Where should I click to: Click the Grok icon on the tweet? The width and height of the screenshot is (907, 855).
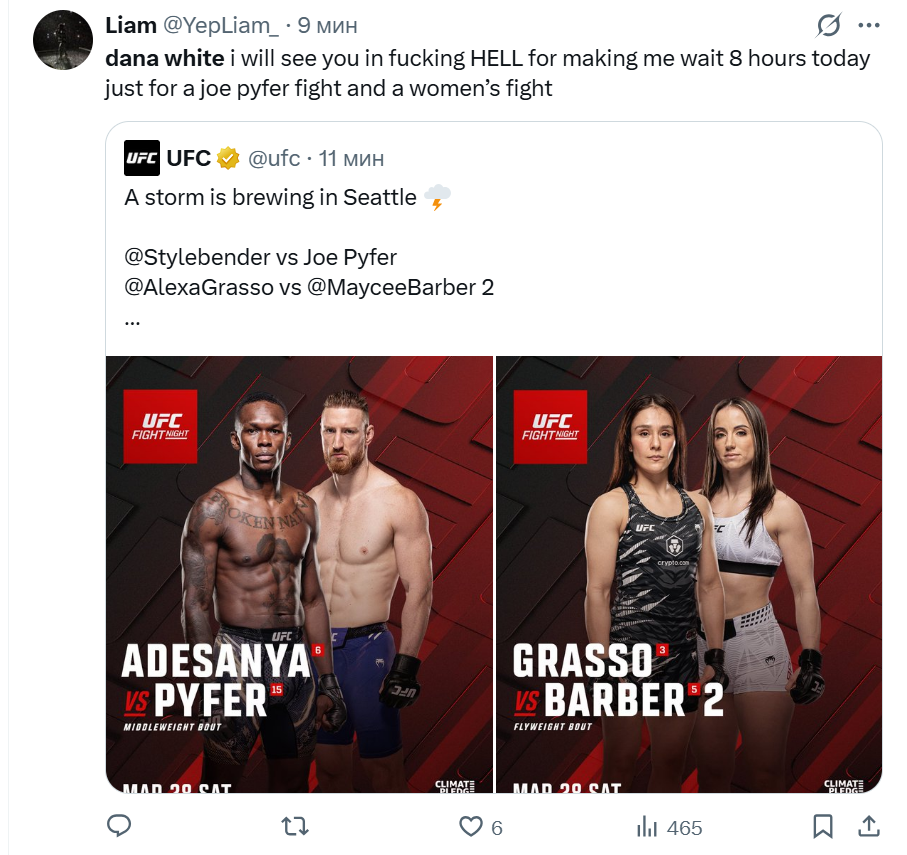pos(828,26)
